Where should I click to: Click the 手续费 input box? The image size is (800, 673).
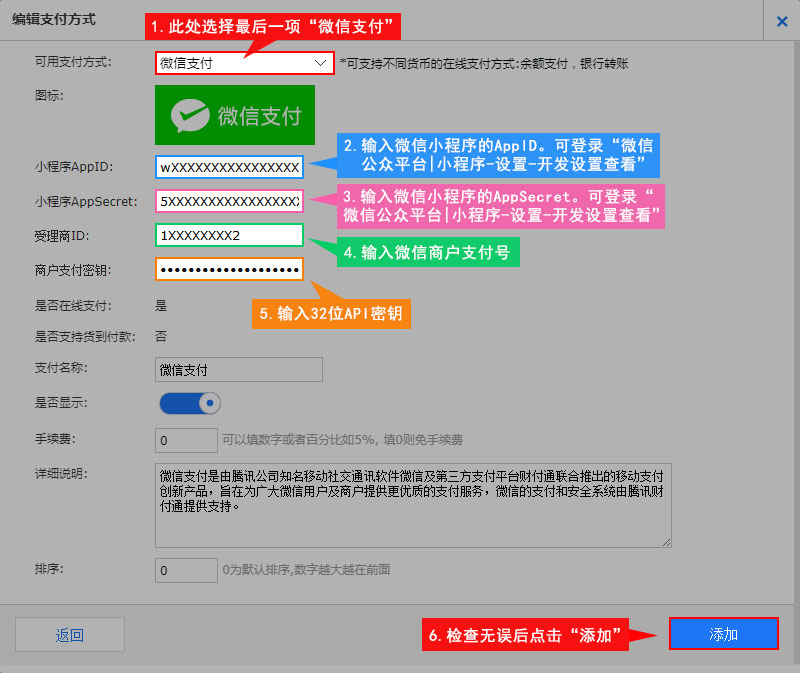pyautogui.click(x=186, y=440)
